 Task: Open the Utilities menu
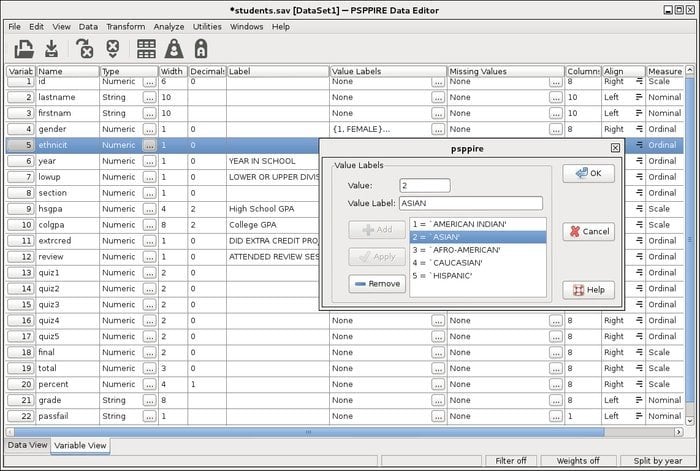pyautogui.click(x=207, y=27)
